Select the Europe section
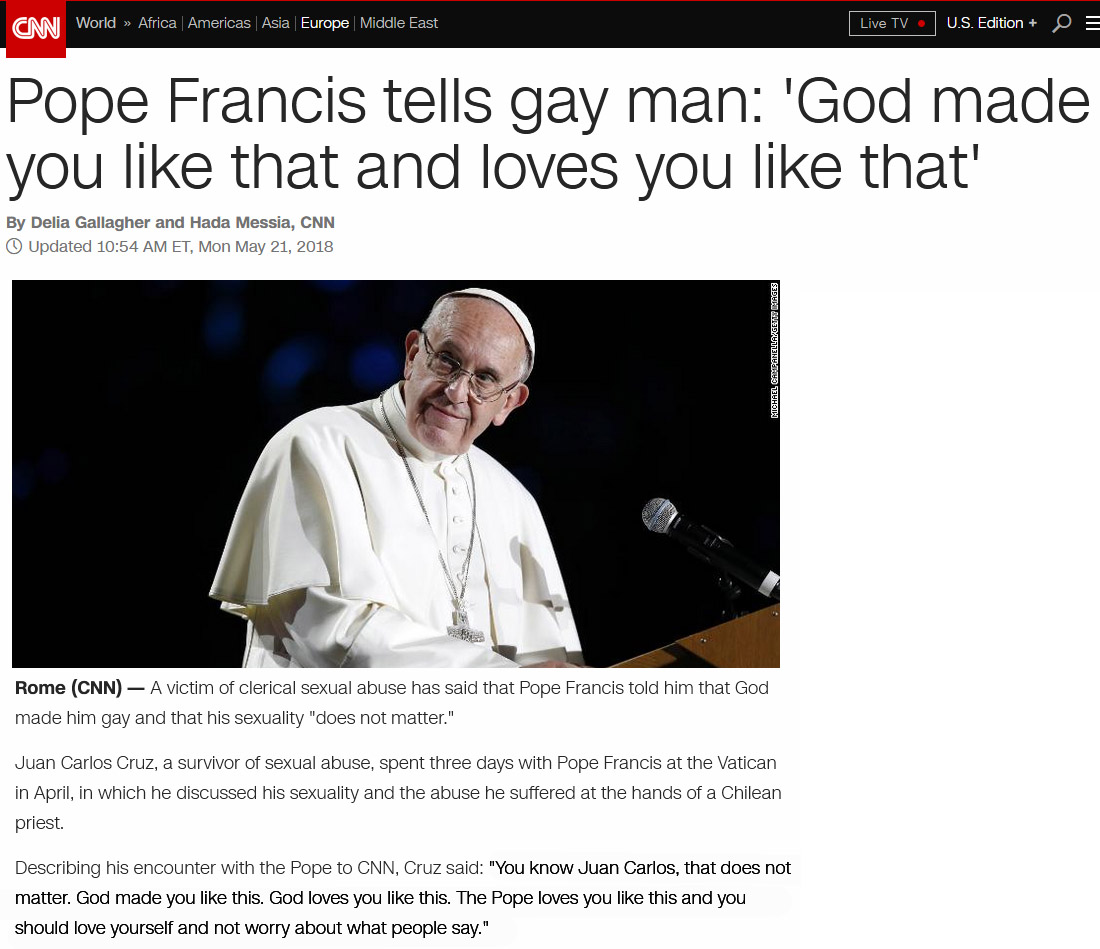This screenshot has width=1100, height=949. 325,23
